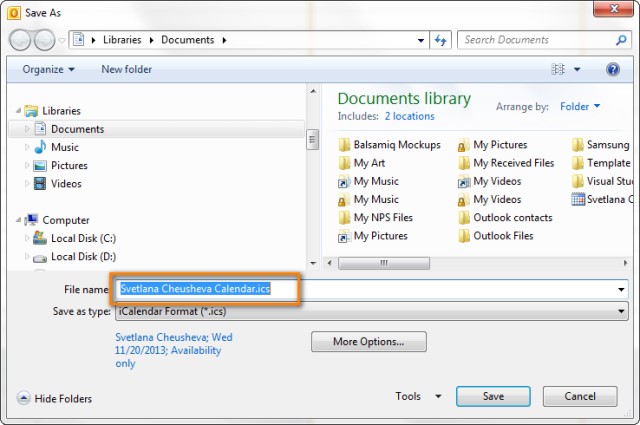Open the Organize dropdown menu
The width and height of the screenshot is (640, 425).
coord(48,69)
